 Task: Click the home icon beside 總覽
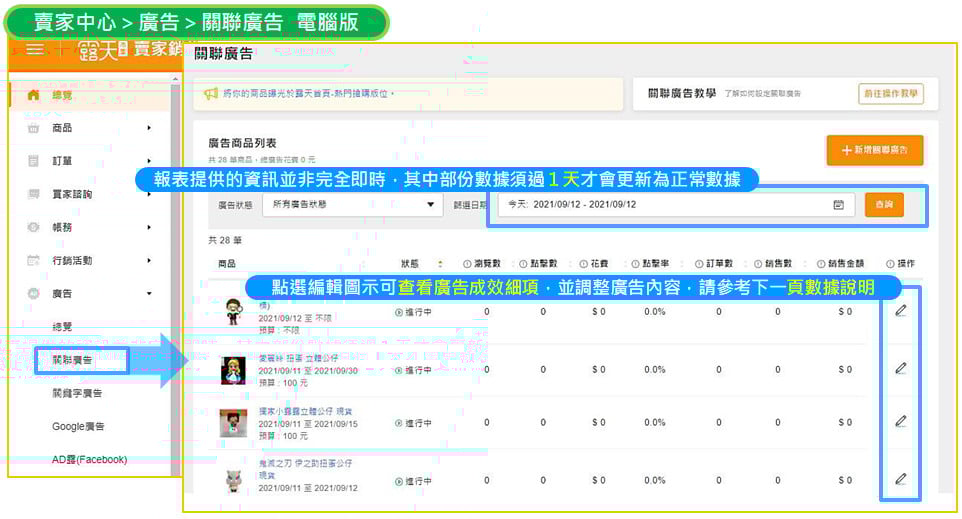pyautogui.click(x=34, y=95)
